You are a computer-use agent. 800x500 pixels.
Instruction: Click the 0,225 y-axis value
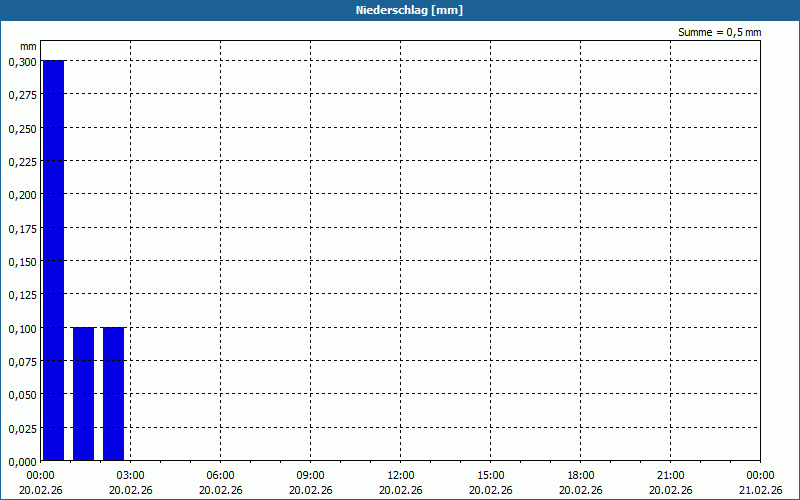click(x=22, y=162)
